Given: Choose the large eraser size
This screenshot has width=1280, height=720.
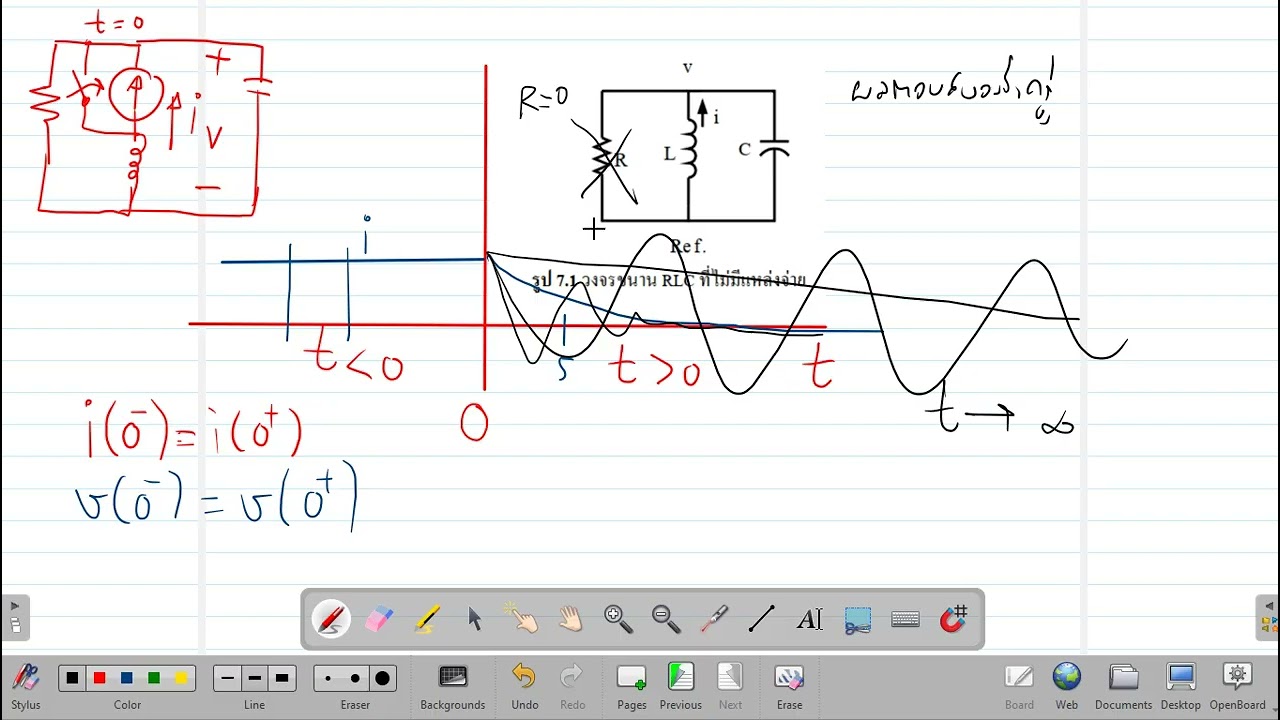Looking at the screenshot, I should (382, 678).
